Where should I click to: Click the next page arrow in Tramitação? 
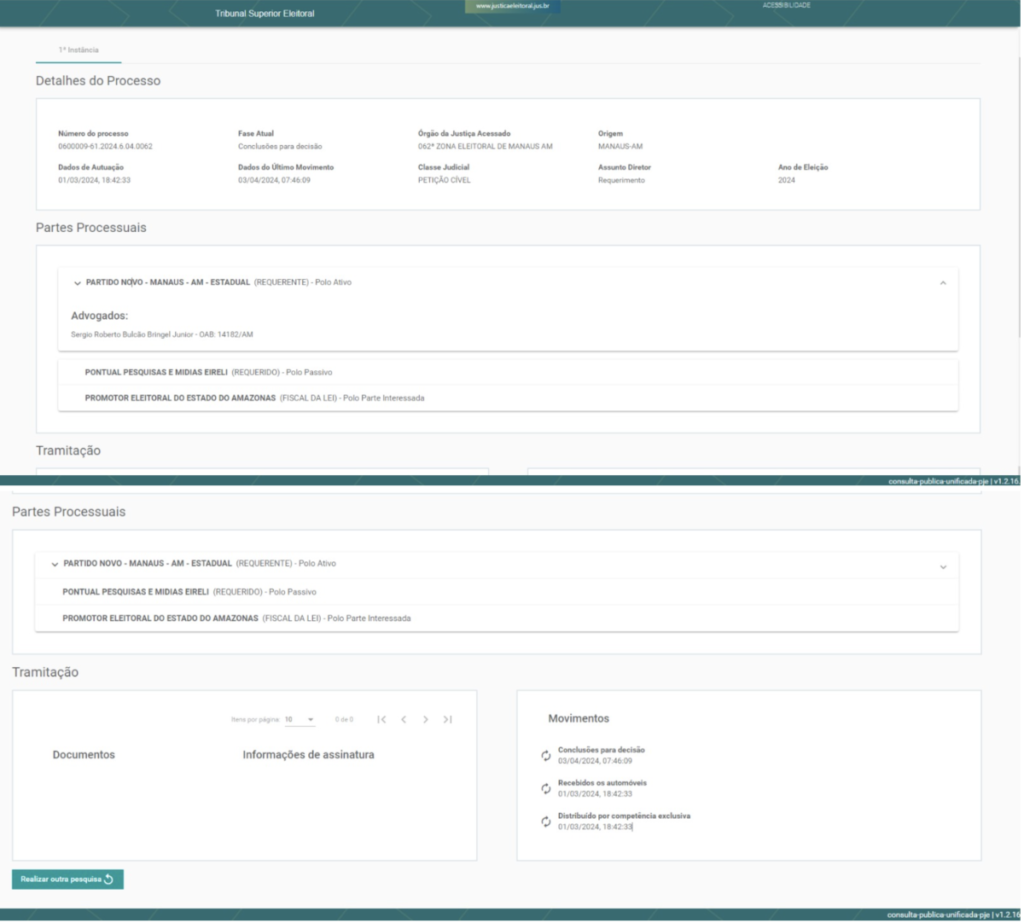[425, 719]
